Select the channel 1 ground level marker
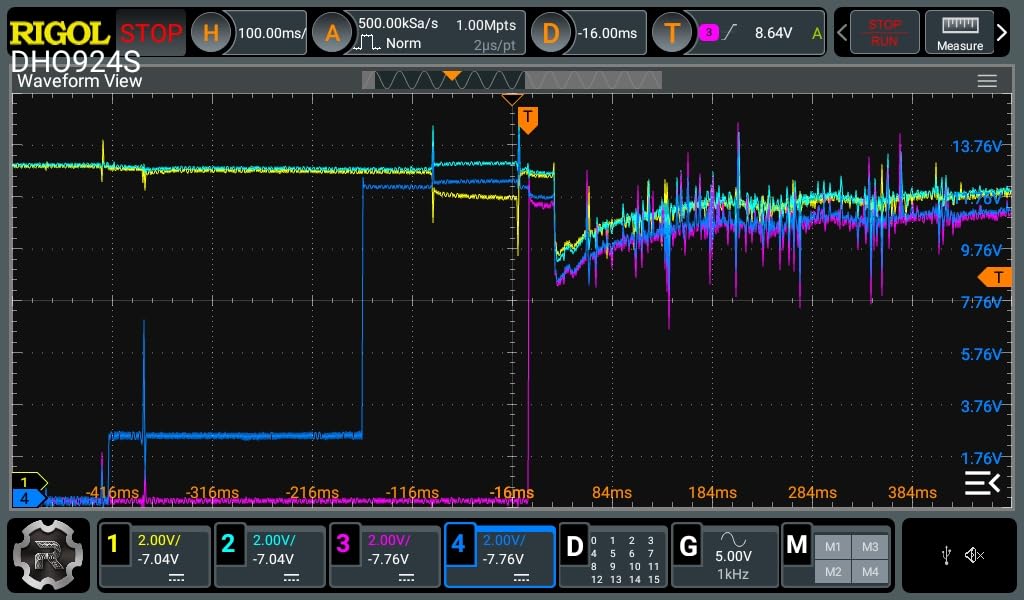Image resolution: width=1024 pixels, height=600 pixels. (29, 482)
